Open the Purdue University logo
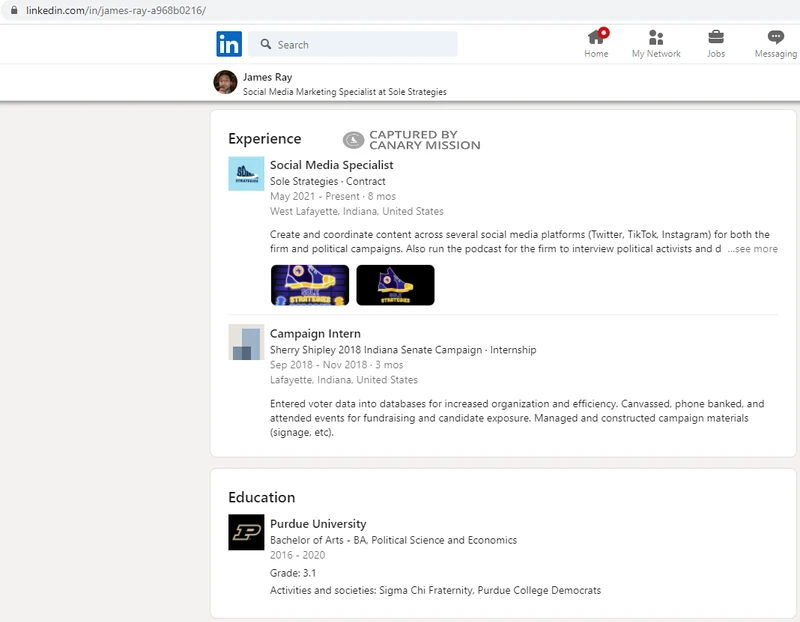The height and width of the screenshot is (622, 800). pos(246,532)
